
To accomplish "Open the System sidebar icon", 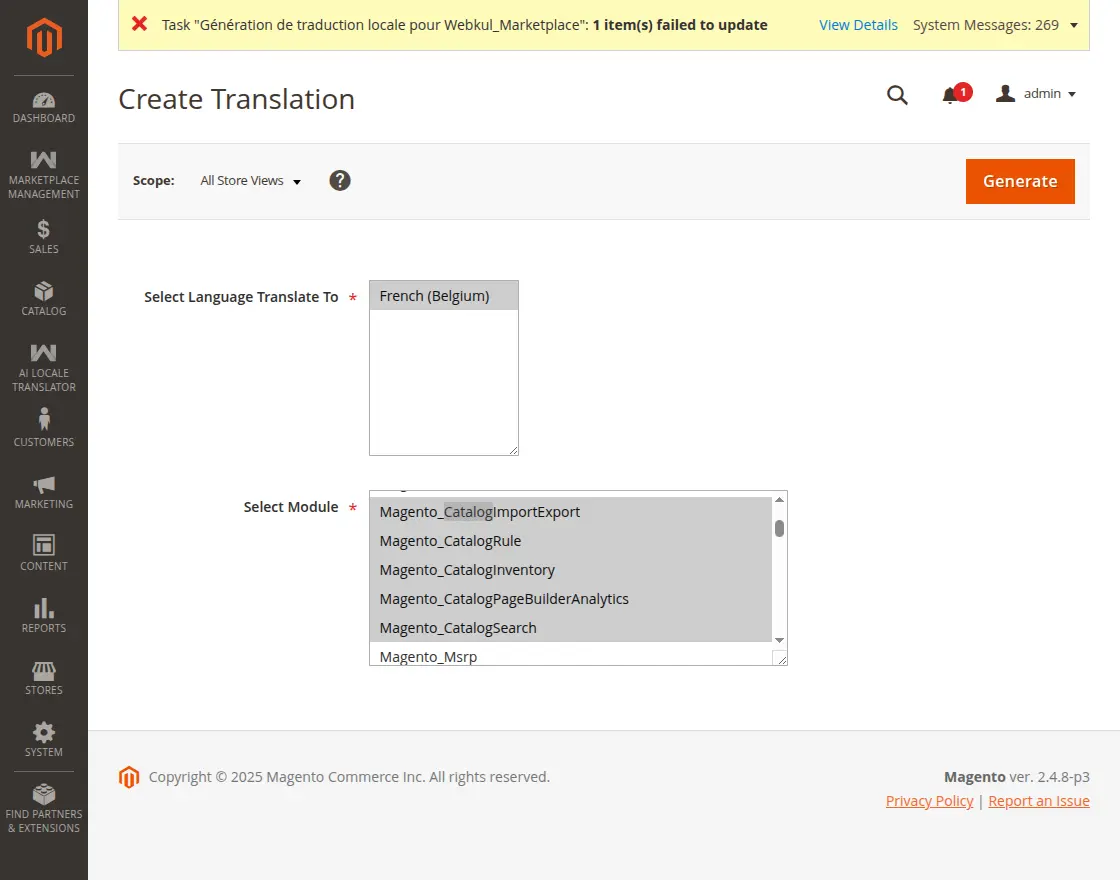I will tap(43, 736).
